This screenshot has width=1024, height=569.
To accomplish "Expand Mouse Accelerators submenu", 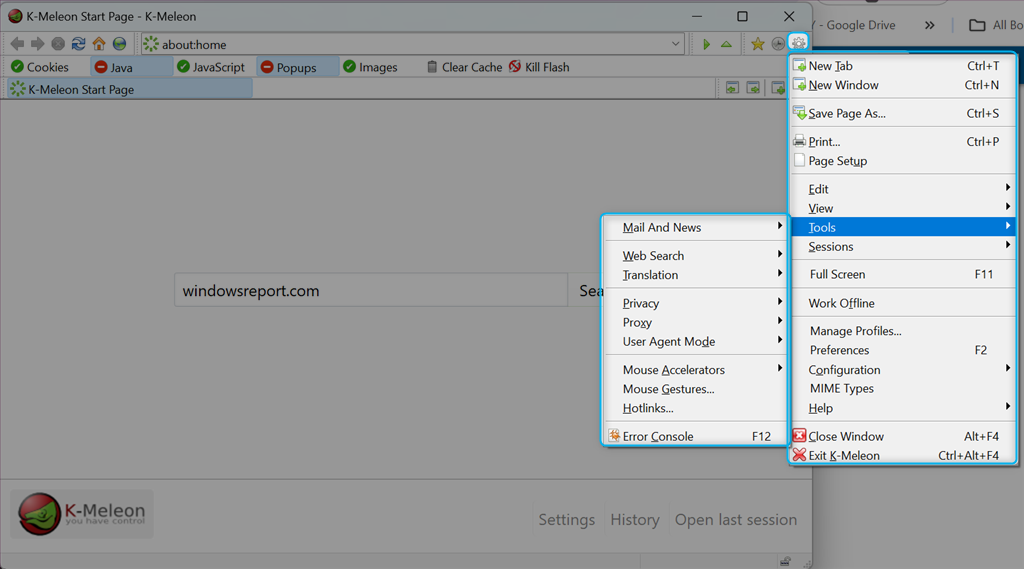I will point(696,370).
